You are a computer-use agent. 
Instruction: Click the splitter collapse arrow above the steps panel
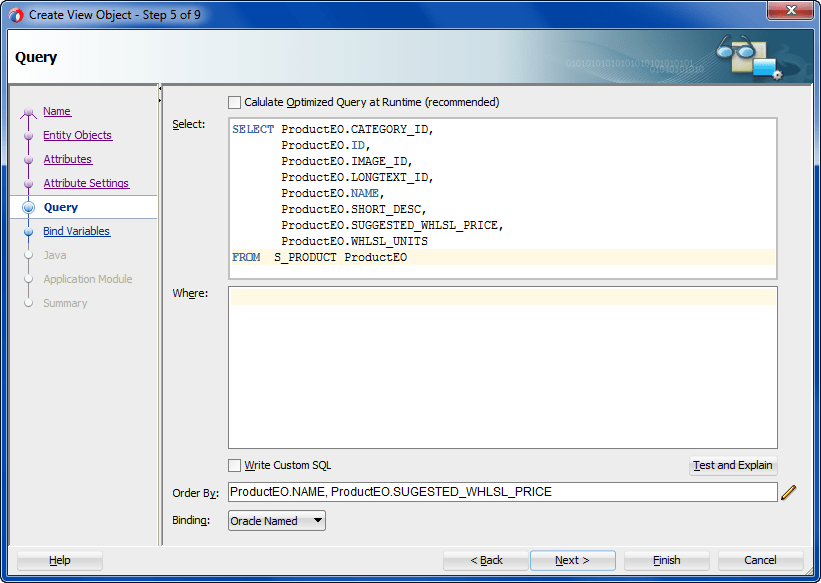(x=161, y=91)
